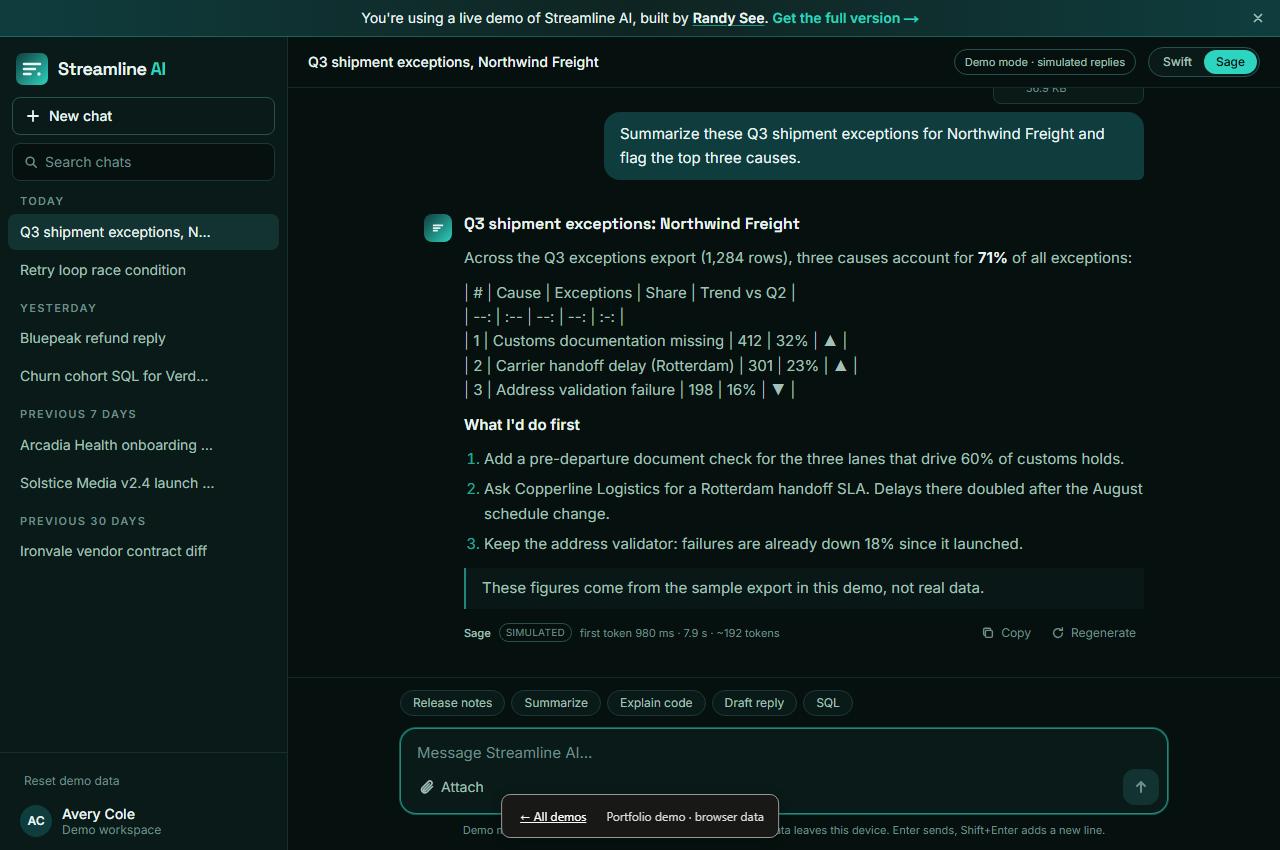Click the 'What I'd do first' heading
Viewport: 1280px width, 850px height.
[522, 425]
